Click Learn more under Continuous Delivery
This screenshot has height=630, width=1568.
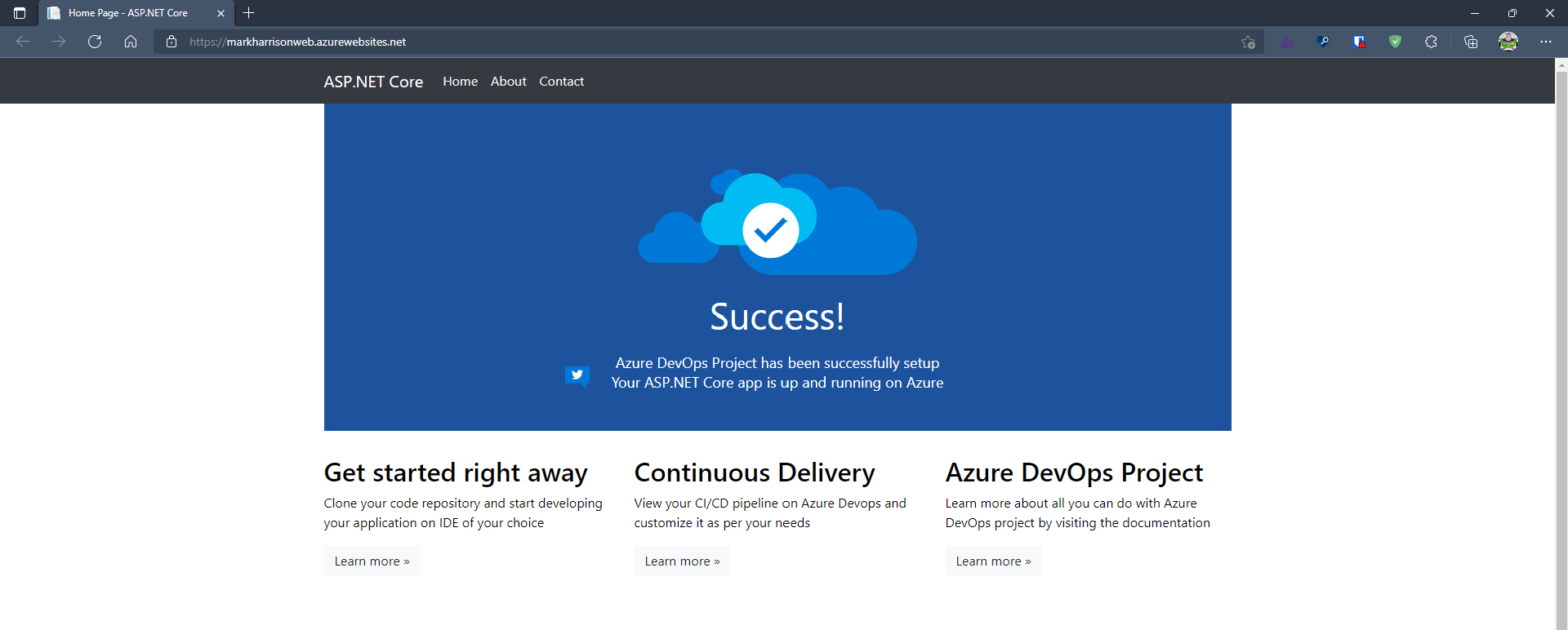click(682, 561)
